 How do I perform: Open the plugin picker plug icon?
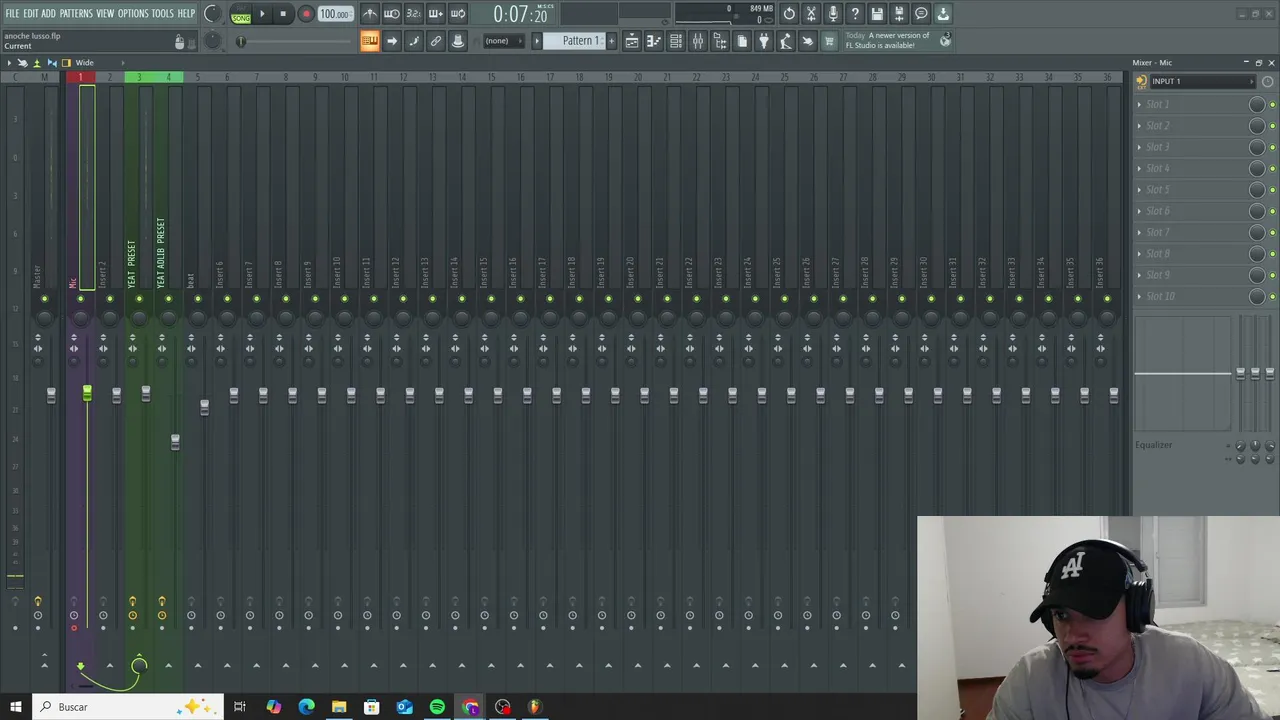coord(763,41)
